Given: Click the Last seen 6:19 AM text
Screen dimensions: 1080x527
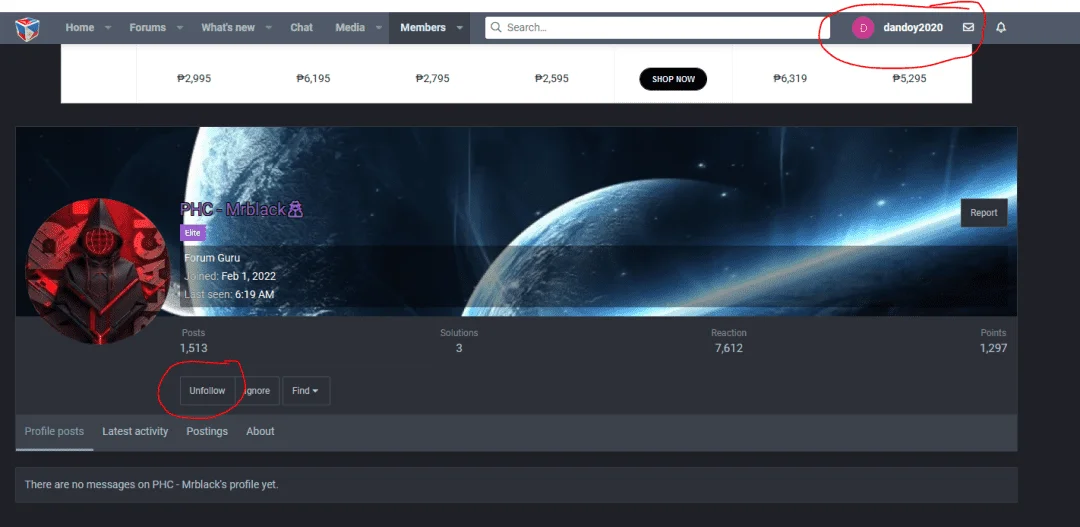Looking at the screenshot, I should click(x=229, y=294).
